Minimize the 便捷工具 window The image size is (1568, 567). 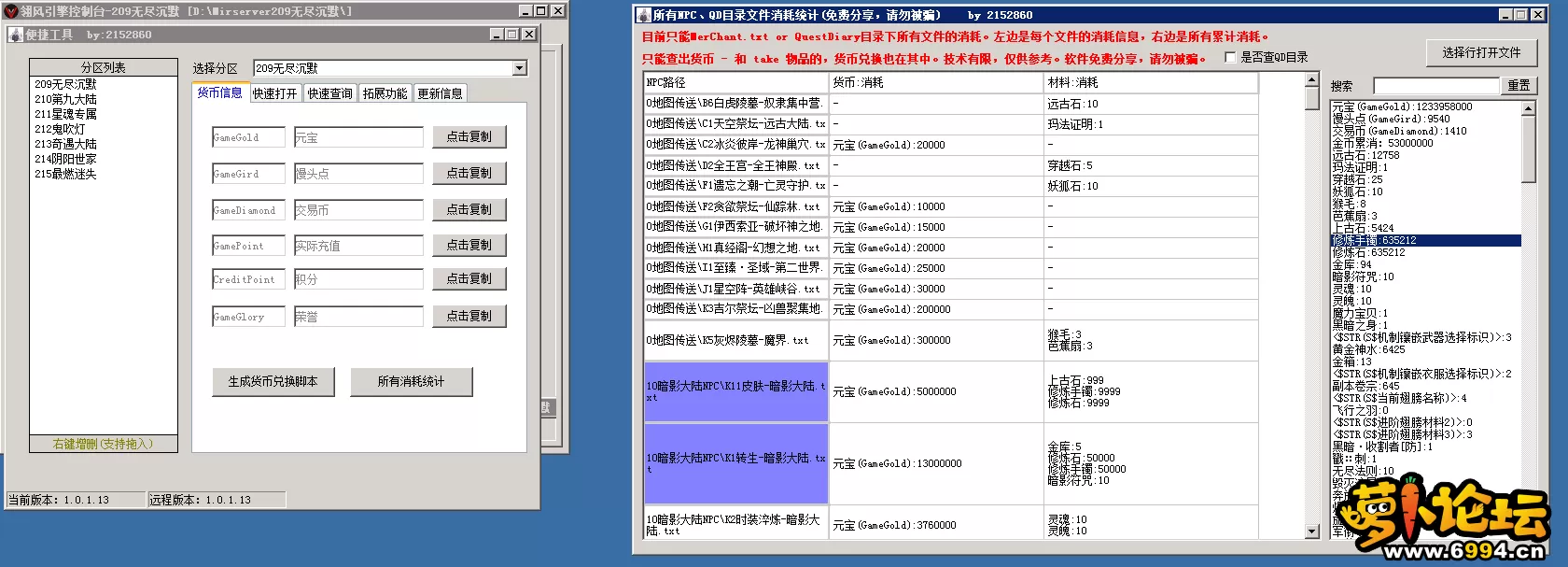click(x=497, y=34)
